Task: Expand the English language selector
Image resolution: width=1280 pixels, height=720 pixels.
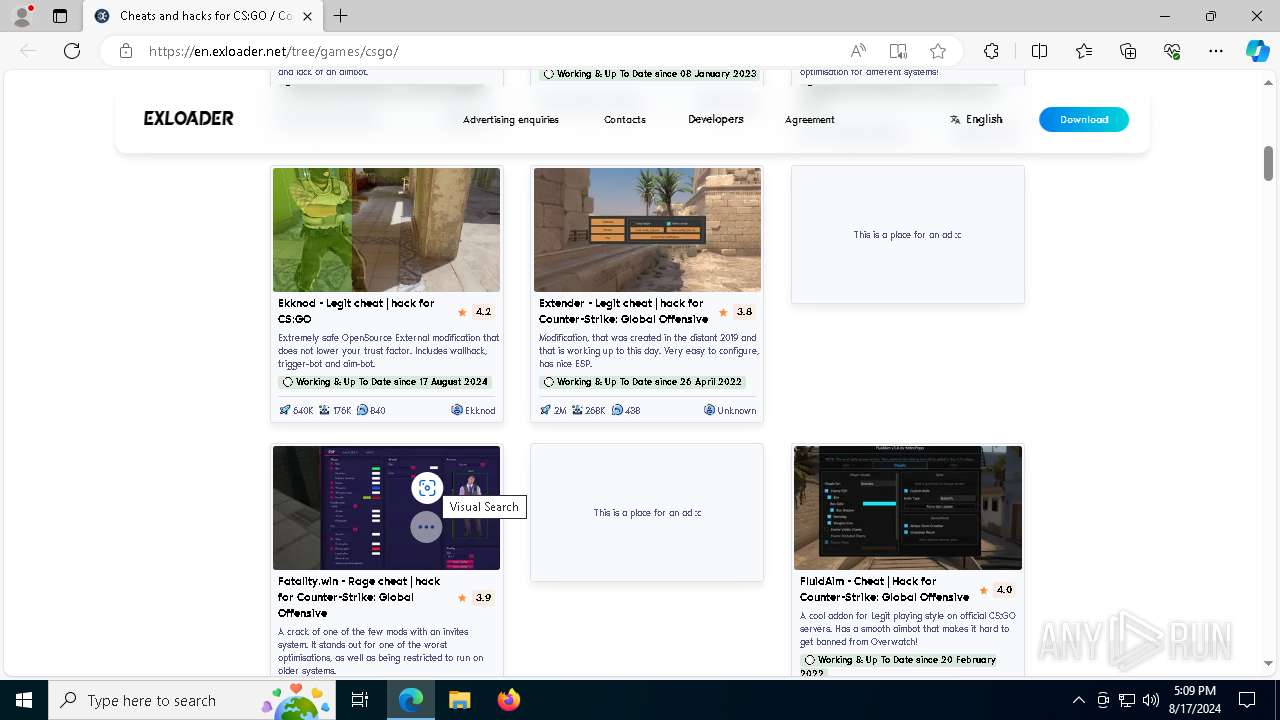Action: pos(976,119)
